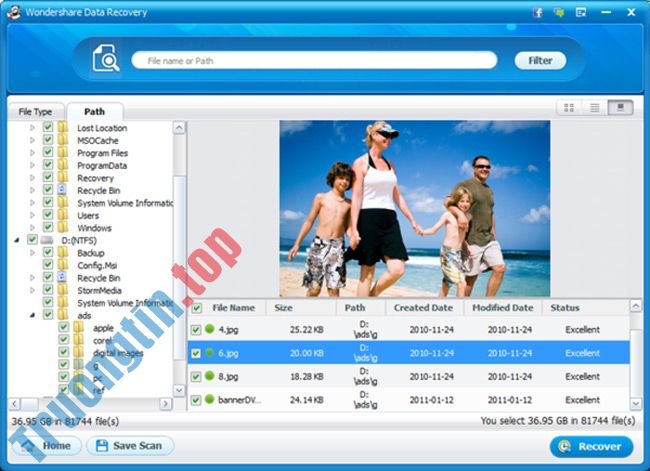Click green status dot of bannerDV file
The image size is (650, 471).
click(x=210, y=399)
